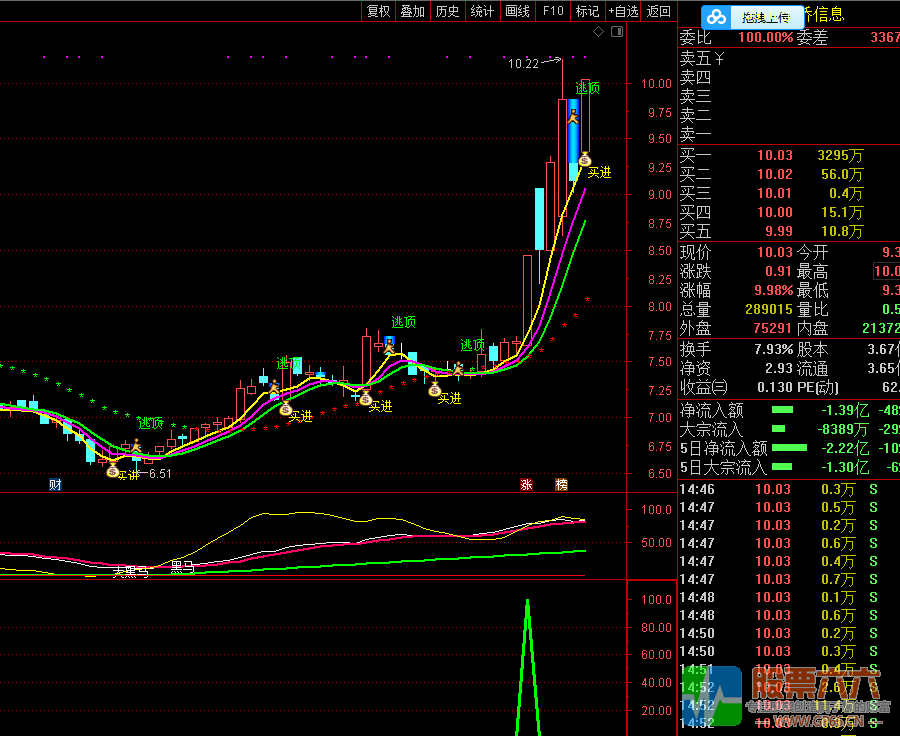Click the 5日大宗流入 green bar
900x736 pixels.
pyautogui.click(x=782, y=466)
